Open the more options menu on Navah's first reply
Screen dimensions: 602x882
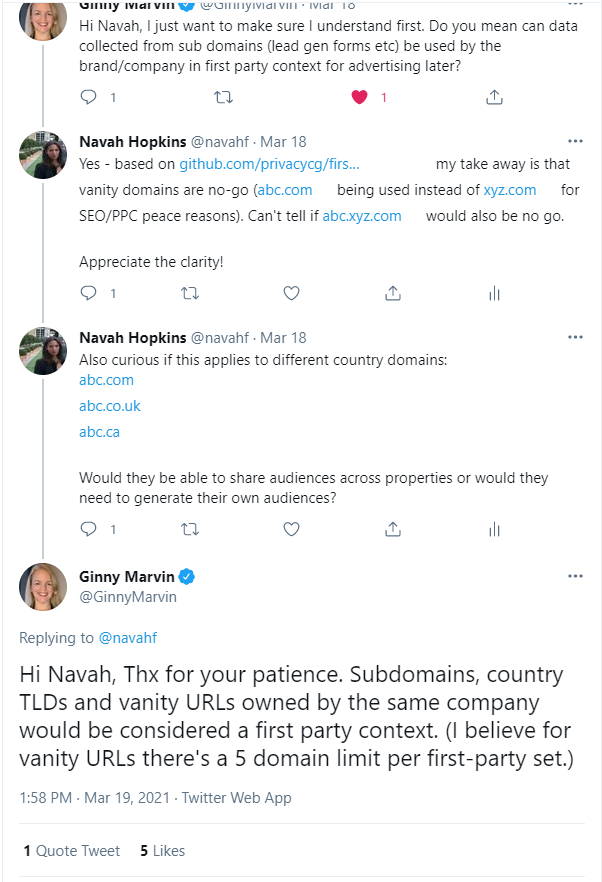pyautogui.click(x=575, y=141)
